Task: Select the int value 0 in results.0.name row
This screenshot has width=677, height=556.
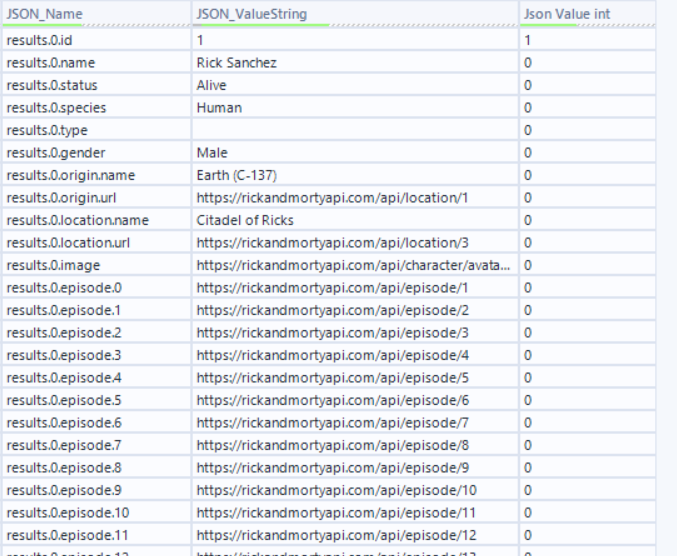Action: [588, 63]
